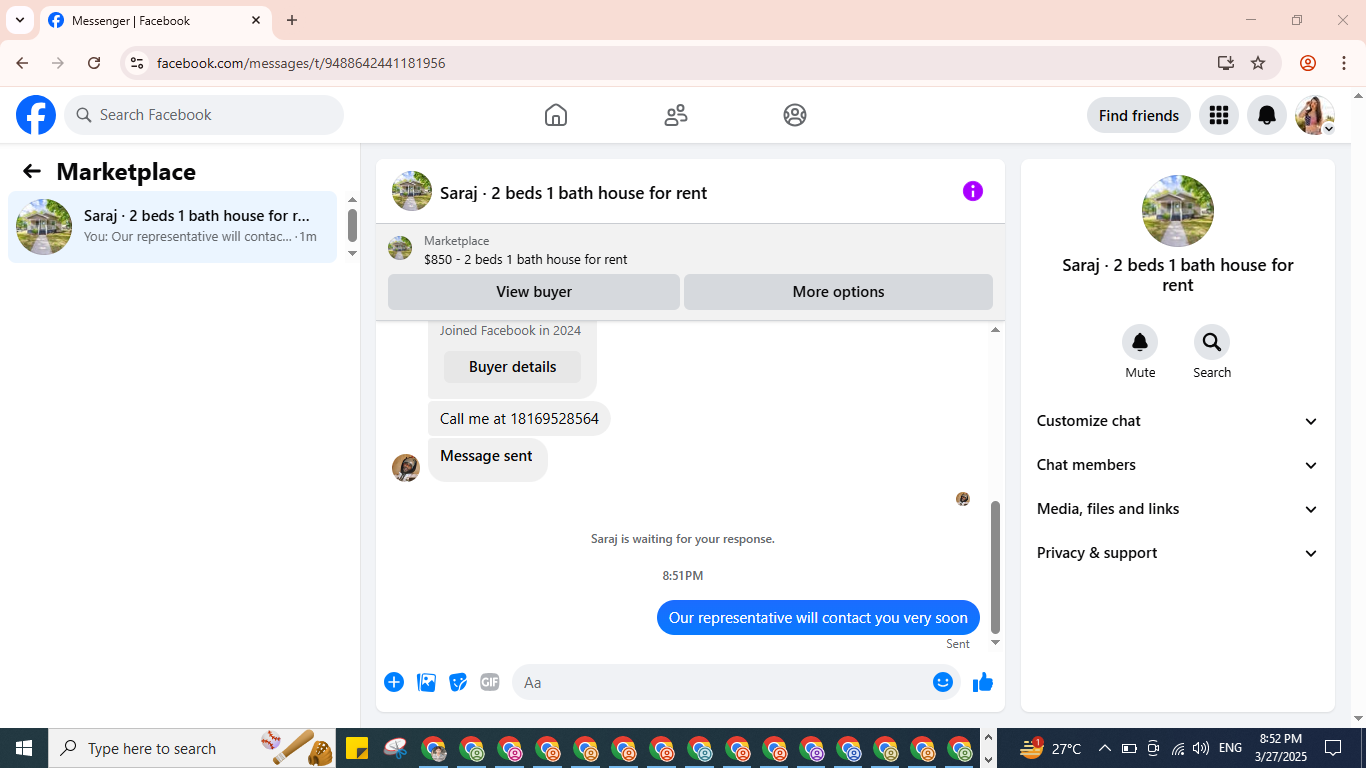Image resolution: width=1366 pixels, height=768 pixels.
Task: Click the taskbar search box
Action: 193,748
